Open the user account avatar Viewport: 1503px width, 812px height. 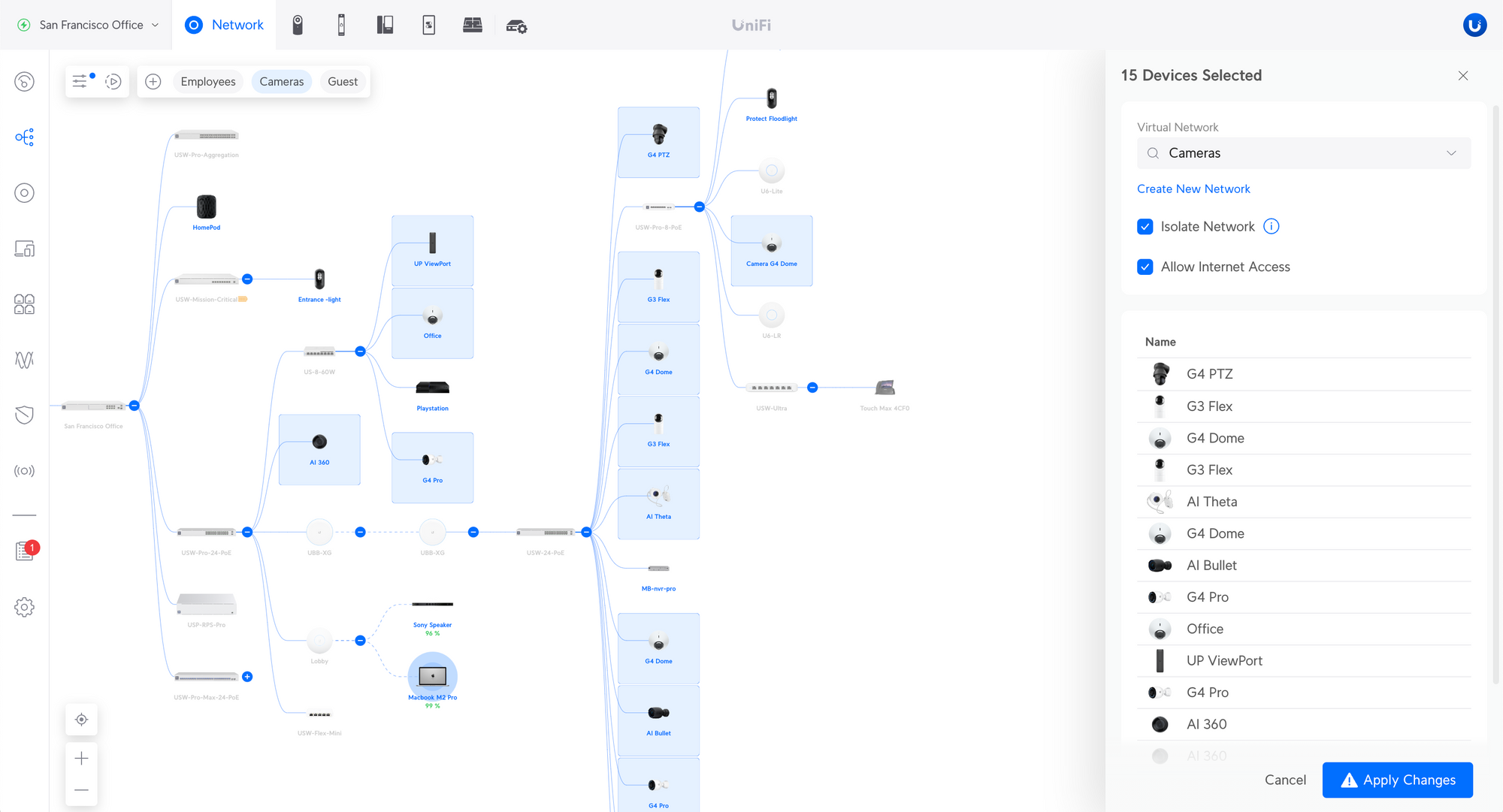1474,25
